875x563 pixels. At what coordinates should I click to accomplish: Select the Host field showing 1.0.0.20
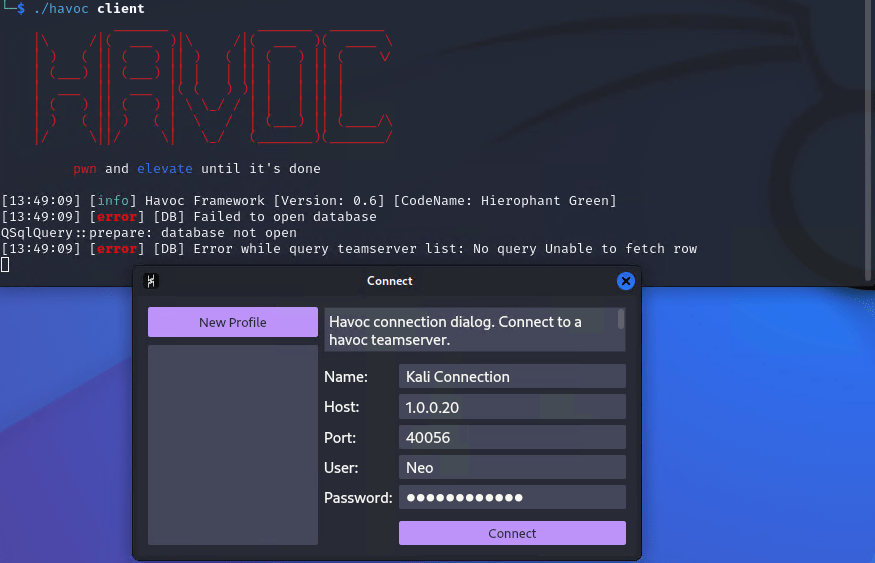coord(512,407)
